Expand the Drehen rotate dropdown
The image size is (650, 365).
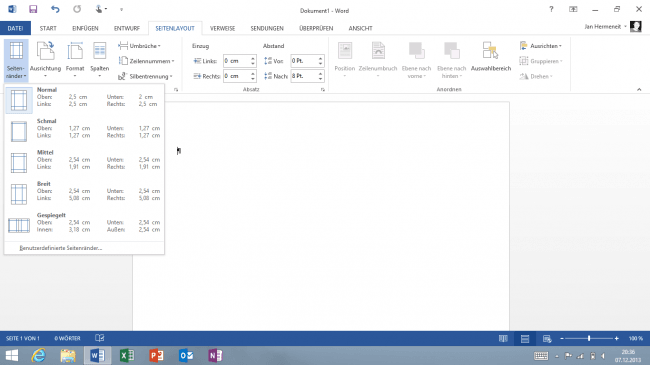536,76
